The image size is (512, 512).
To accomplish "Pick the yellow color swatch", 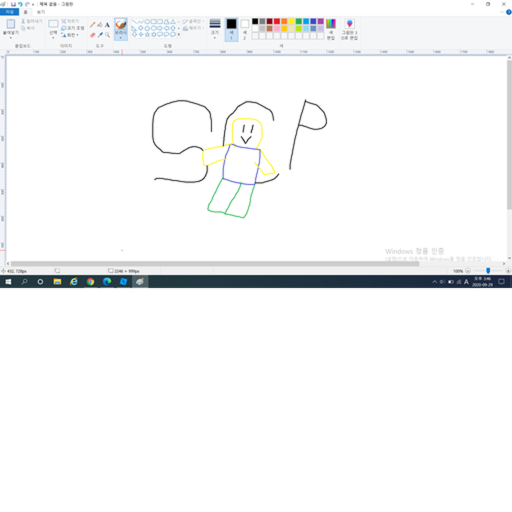I will (x=291, y=21).
